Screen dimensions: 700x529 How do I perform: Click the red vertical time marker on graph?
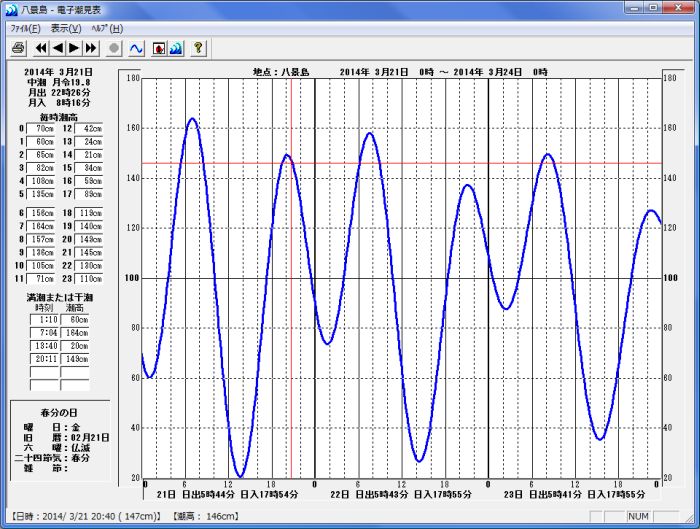(290, 300)
